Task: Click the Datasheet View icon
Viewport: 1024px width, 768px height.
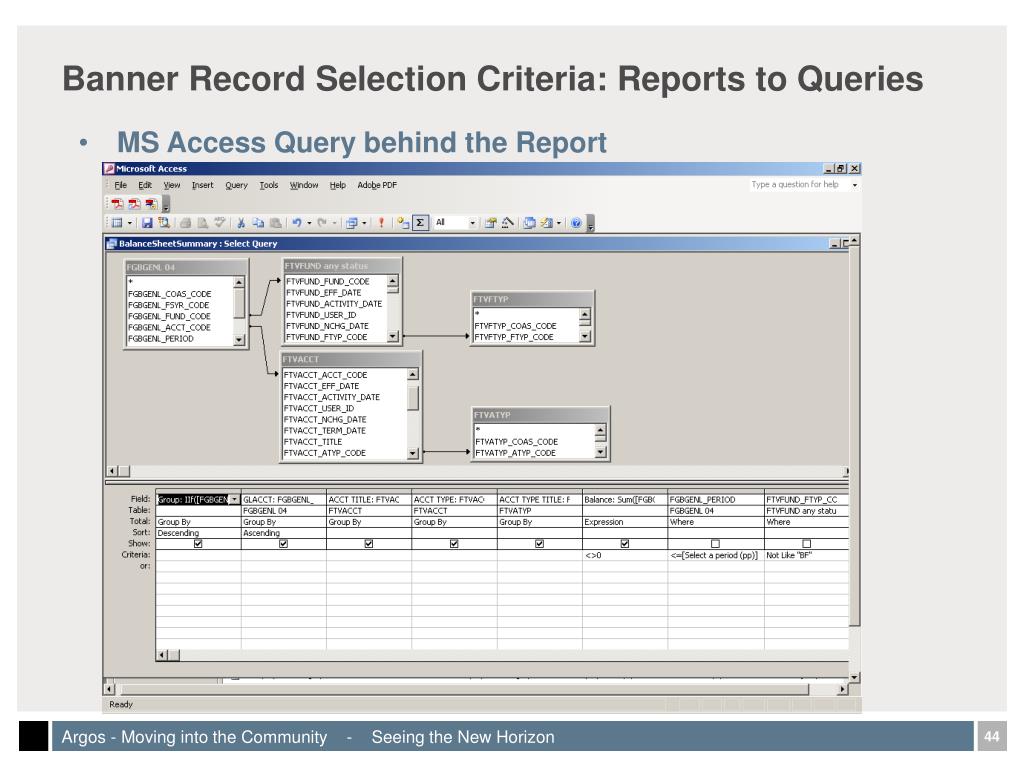Action: (117, 223)
